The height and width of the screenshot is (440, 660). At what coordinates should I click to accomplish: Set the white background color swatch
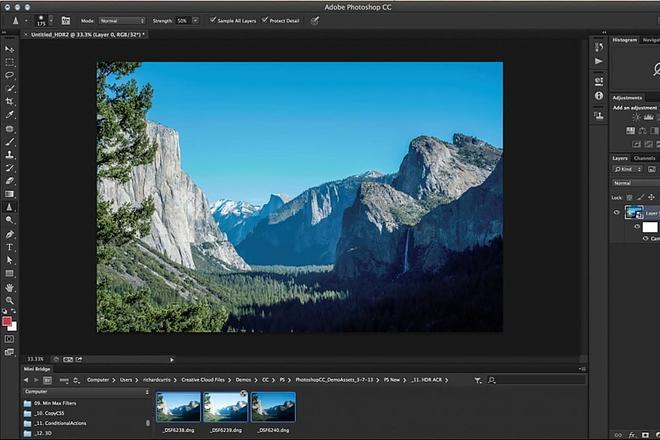(x=13, y=327)
